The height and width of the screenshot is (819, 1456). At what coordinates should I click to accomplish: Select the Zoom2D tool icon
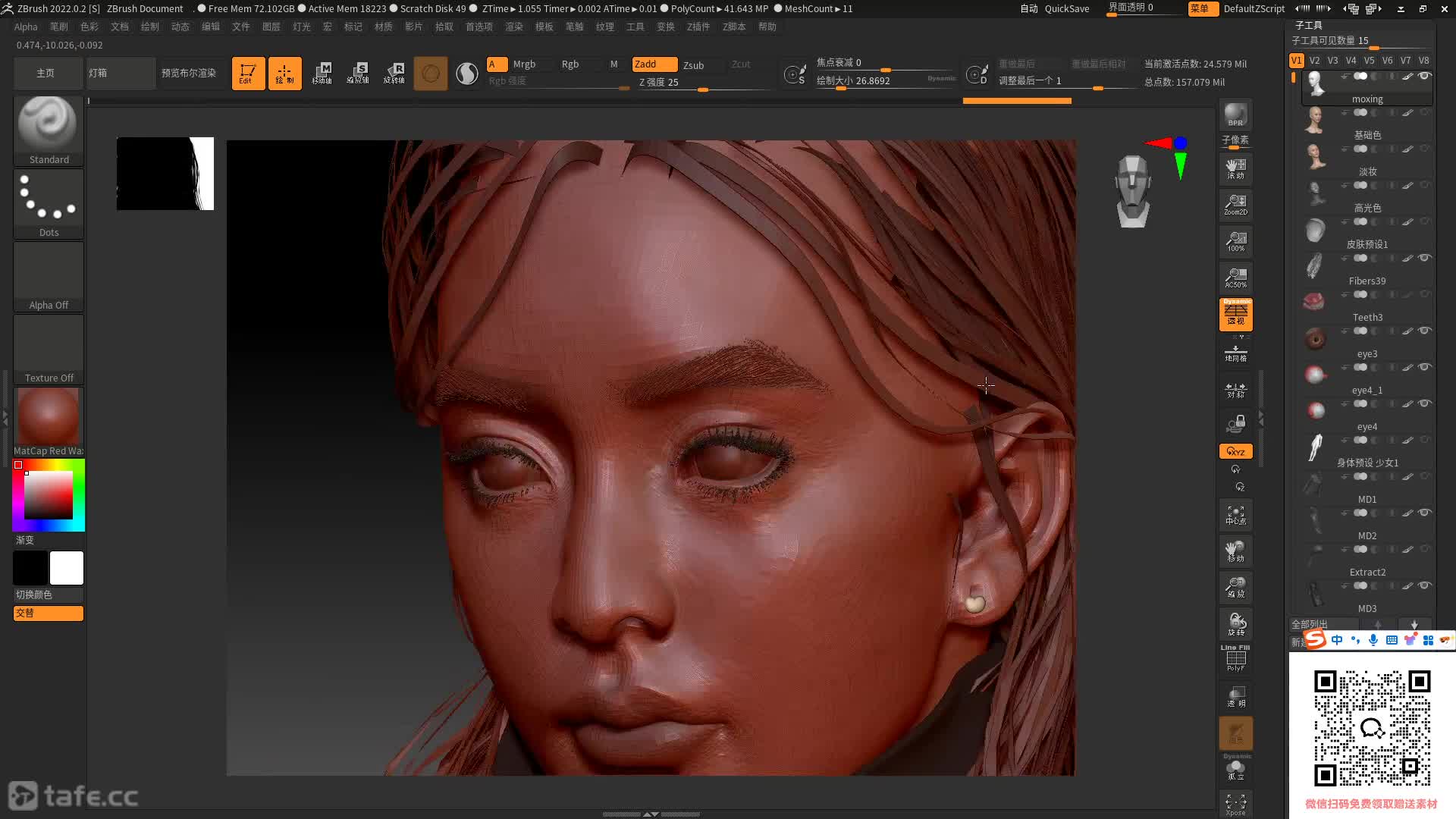(x=1235, y=205)
